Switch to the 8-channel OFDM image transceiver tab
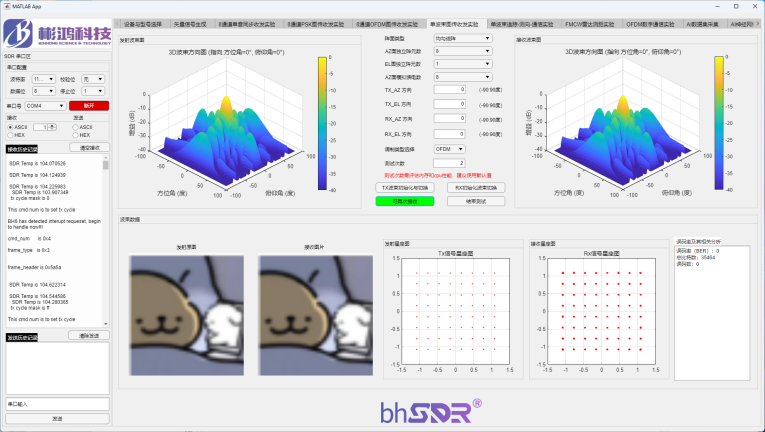The image size is (765, 432). 386,24
